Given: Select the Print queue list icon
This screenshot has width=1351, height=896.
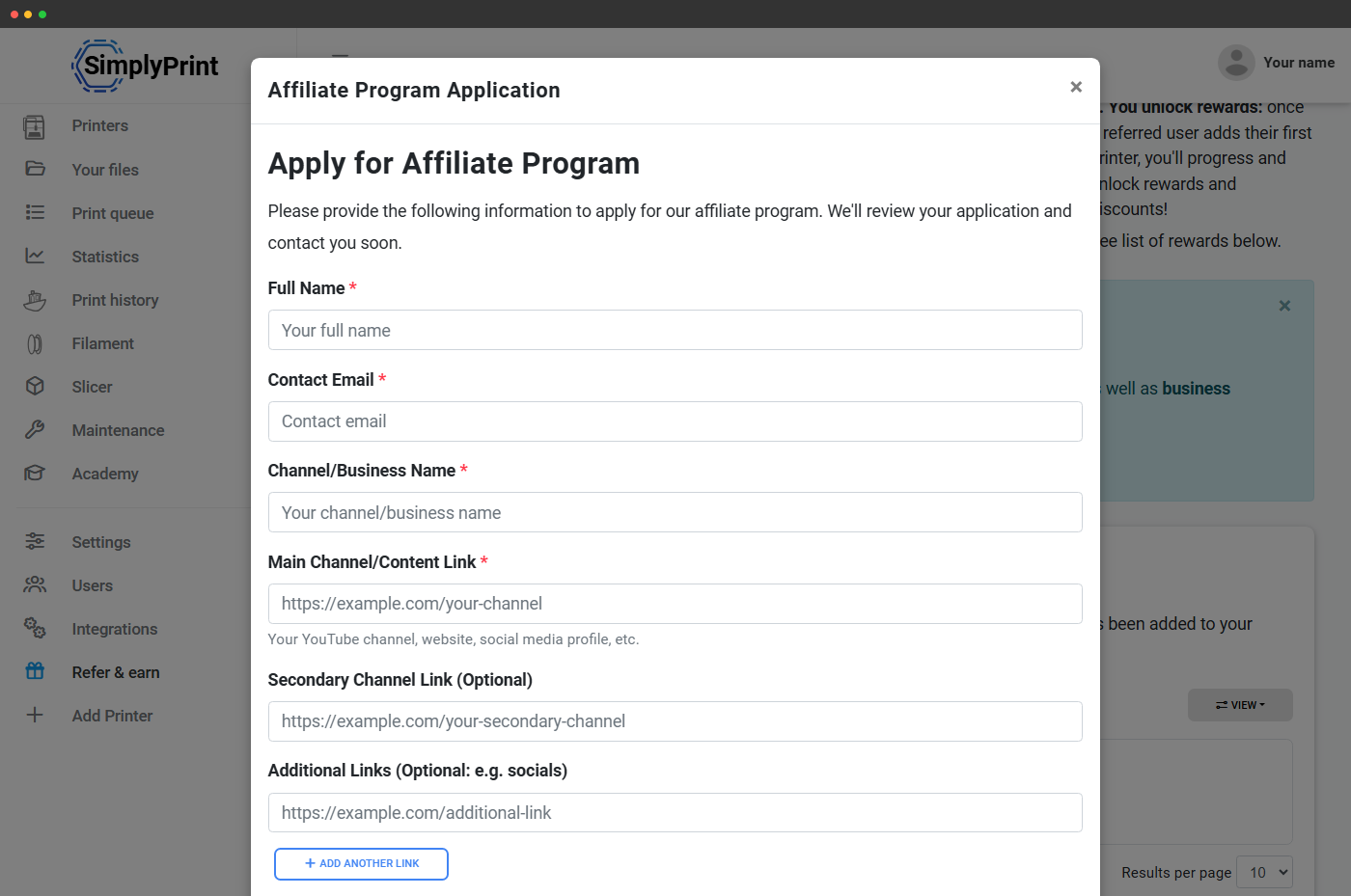Looking at the screenshot, I should 35,212.
